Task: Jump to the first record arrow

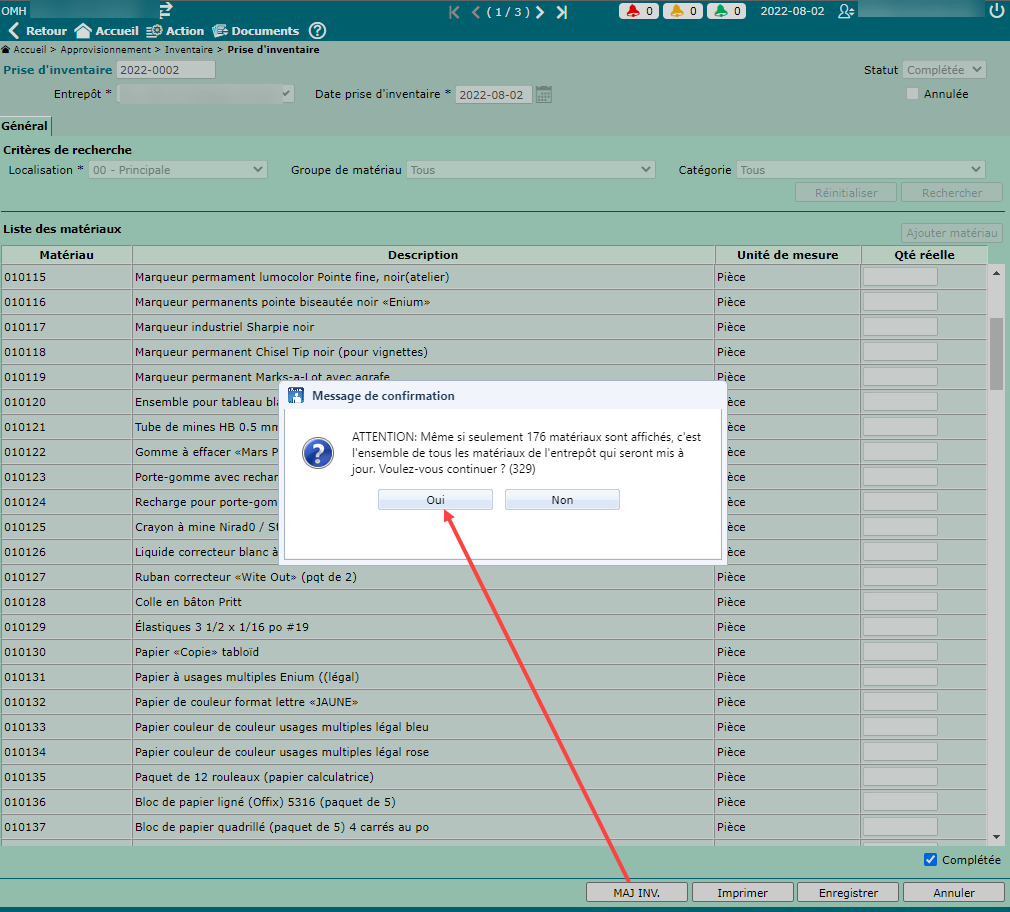Action: [454, 12]
